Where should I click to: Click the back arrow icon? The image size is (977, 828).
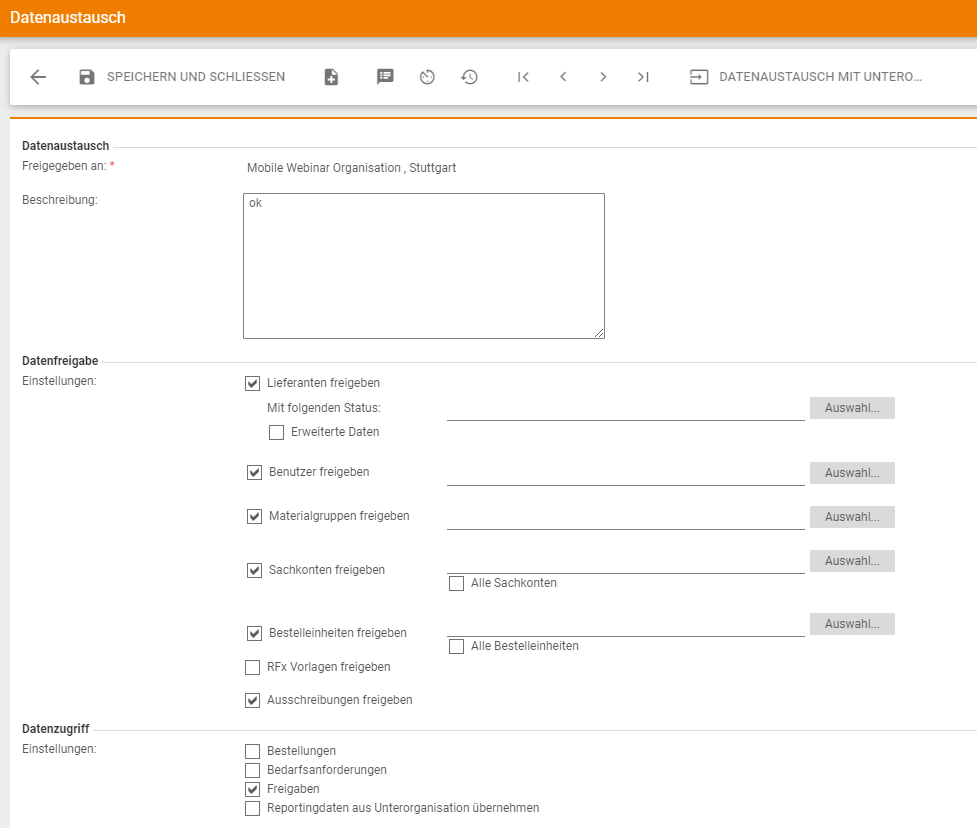pyautogui.click(x=38, y=77)
